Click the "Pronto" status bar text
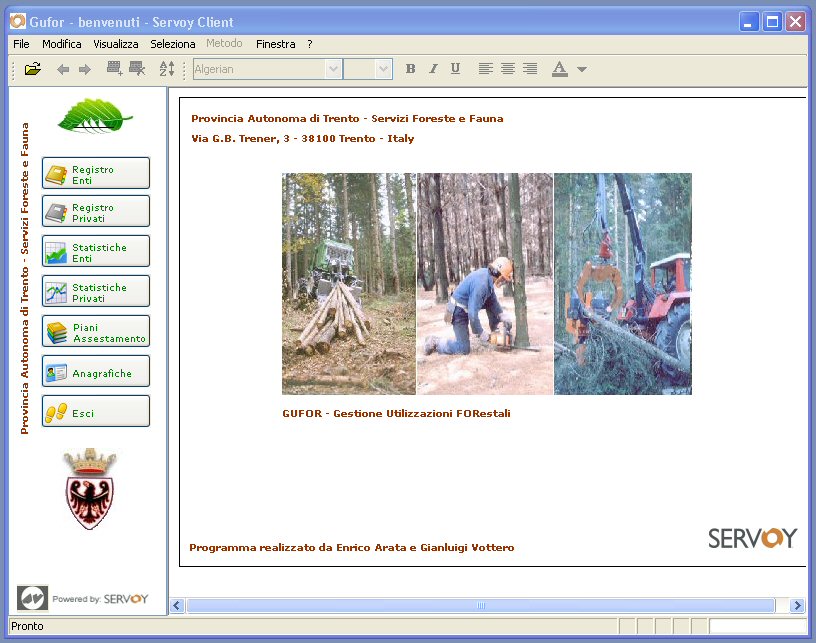The image size is (816, 643). click(27, 626)
